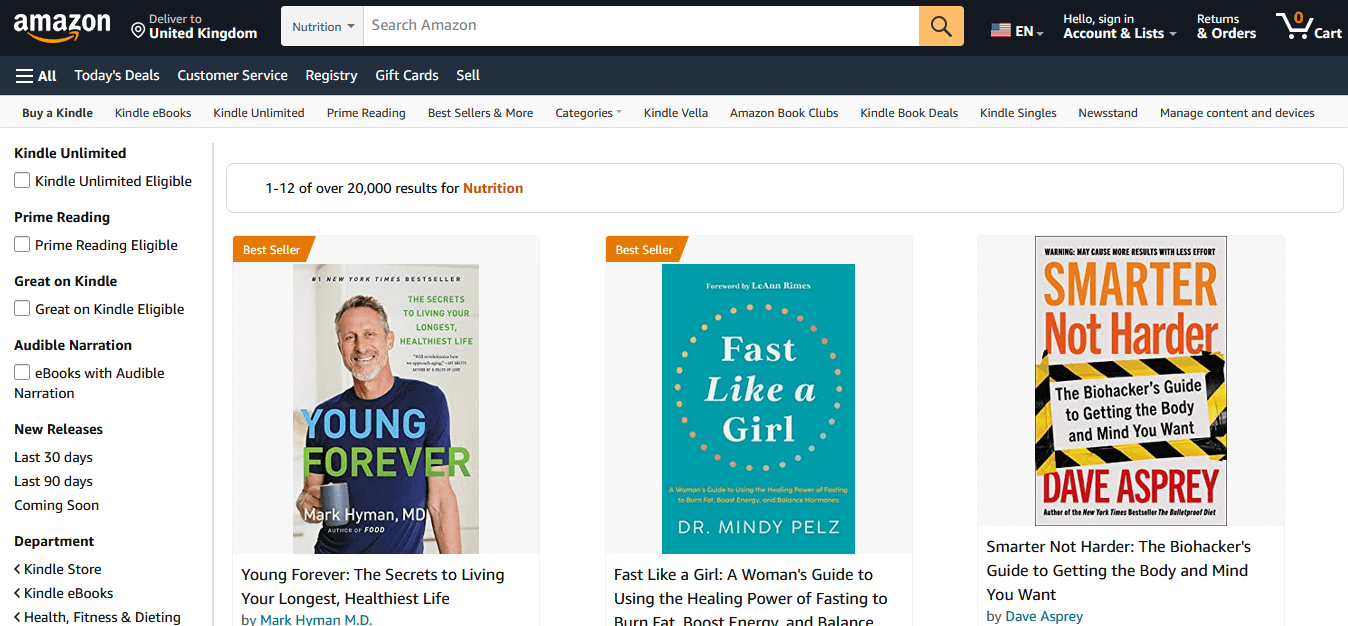
Task: Open Smarter Not Harder title link
Action: [1119, 570]
